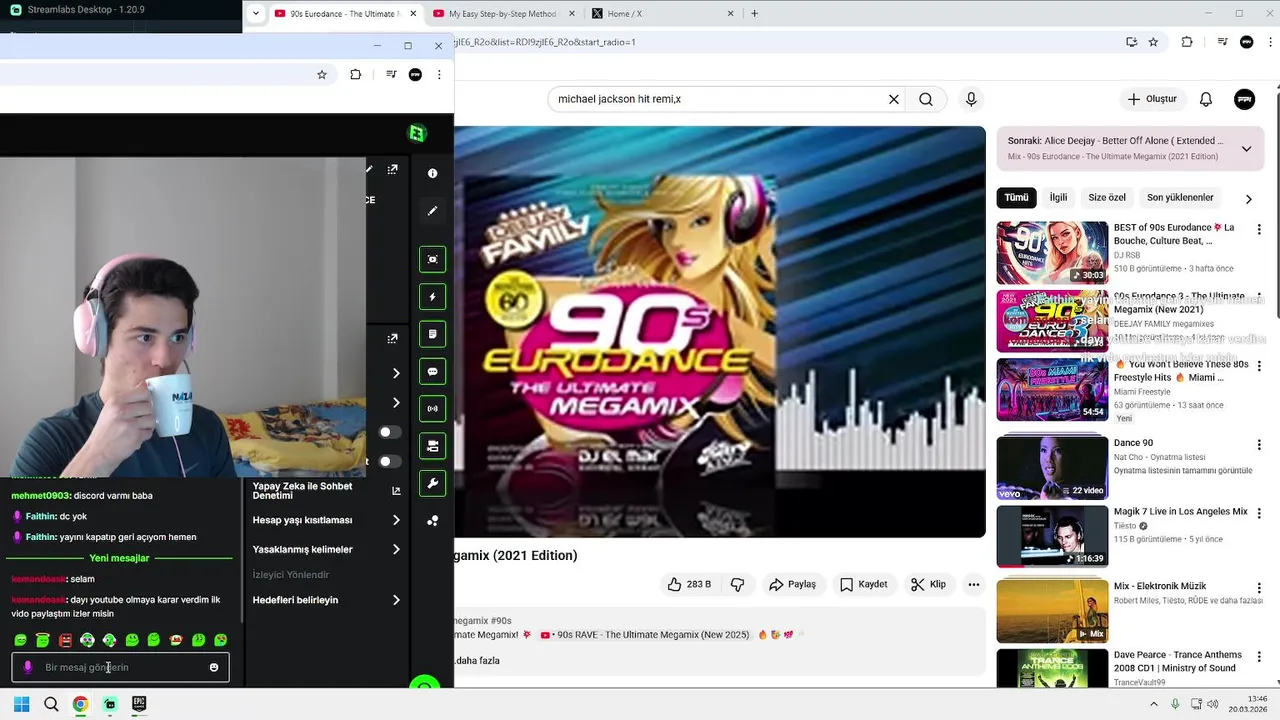Clear the YouTube search box with the X

click(x=894, y=99)
